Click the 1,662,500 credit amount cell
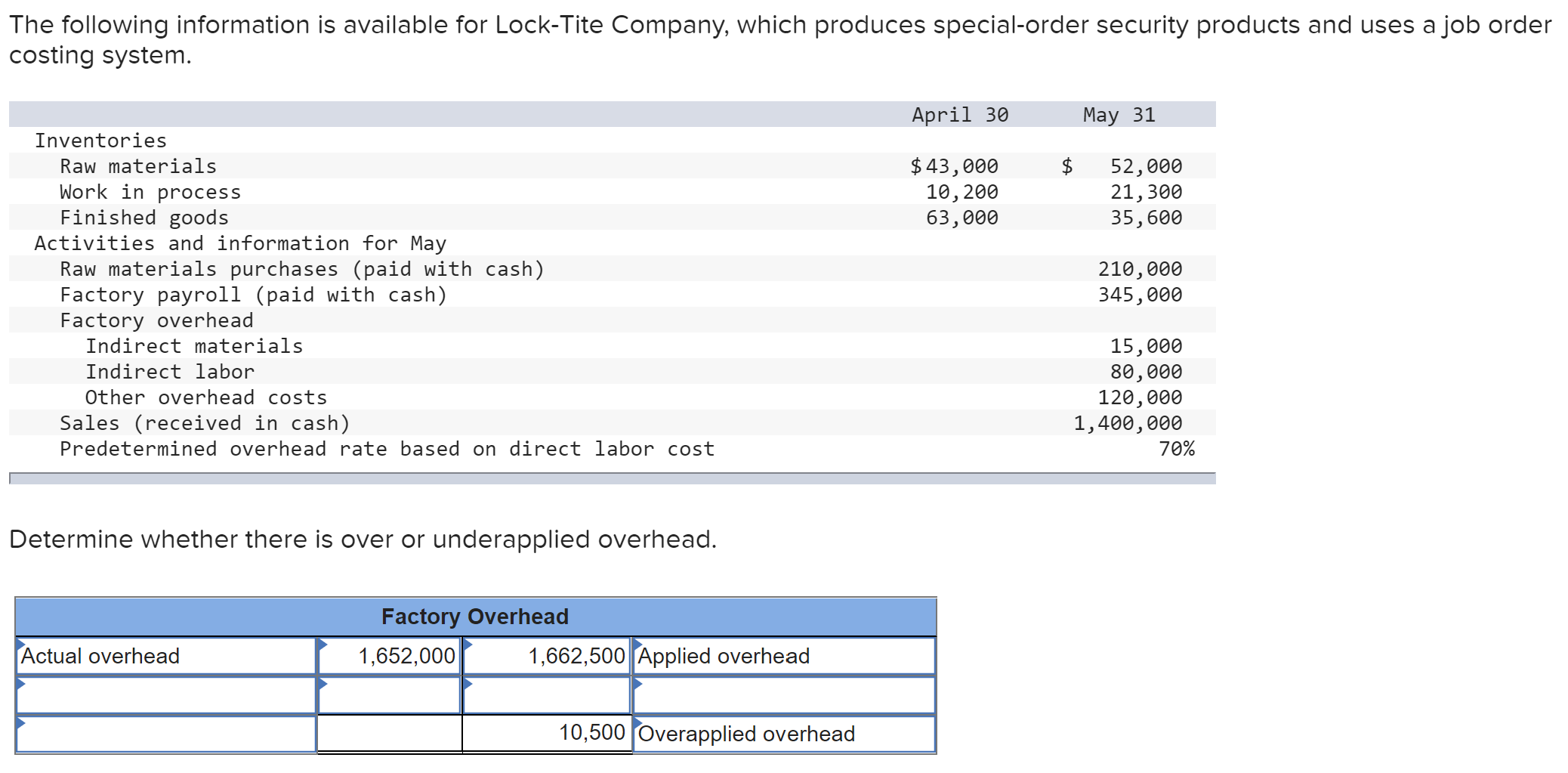1568x773 pixels. (x=546, y=656)
